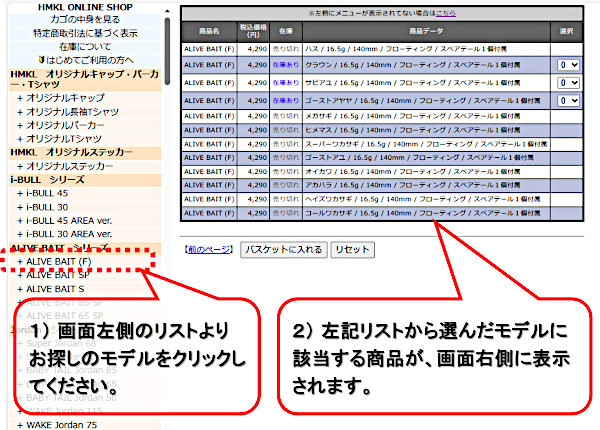600x430 pixels.
Task: Click 在庫あり in the ゴーストアヤヤ row
Action: coord(286,101)
